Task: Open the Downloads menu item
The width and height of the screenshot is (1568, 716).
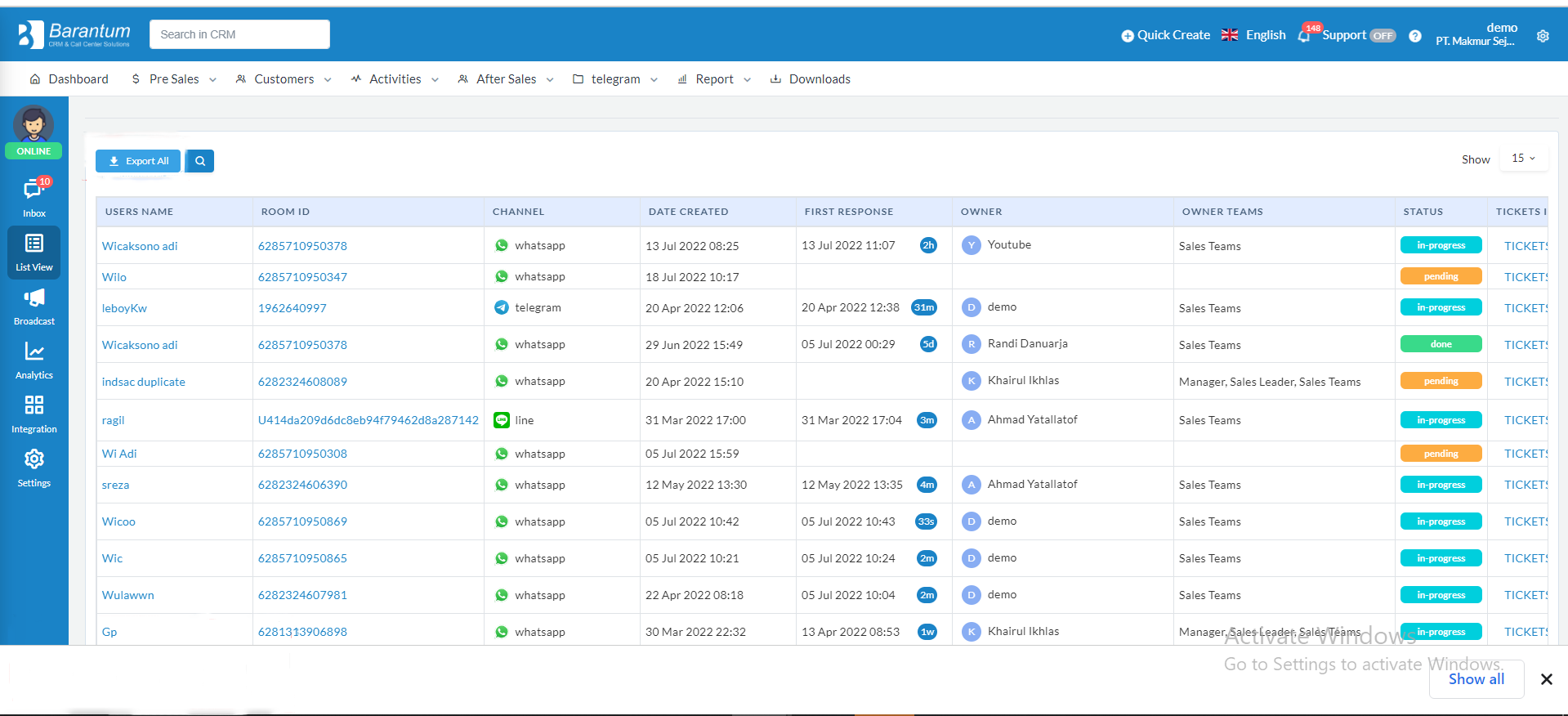Action: [810, 79]
